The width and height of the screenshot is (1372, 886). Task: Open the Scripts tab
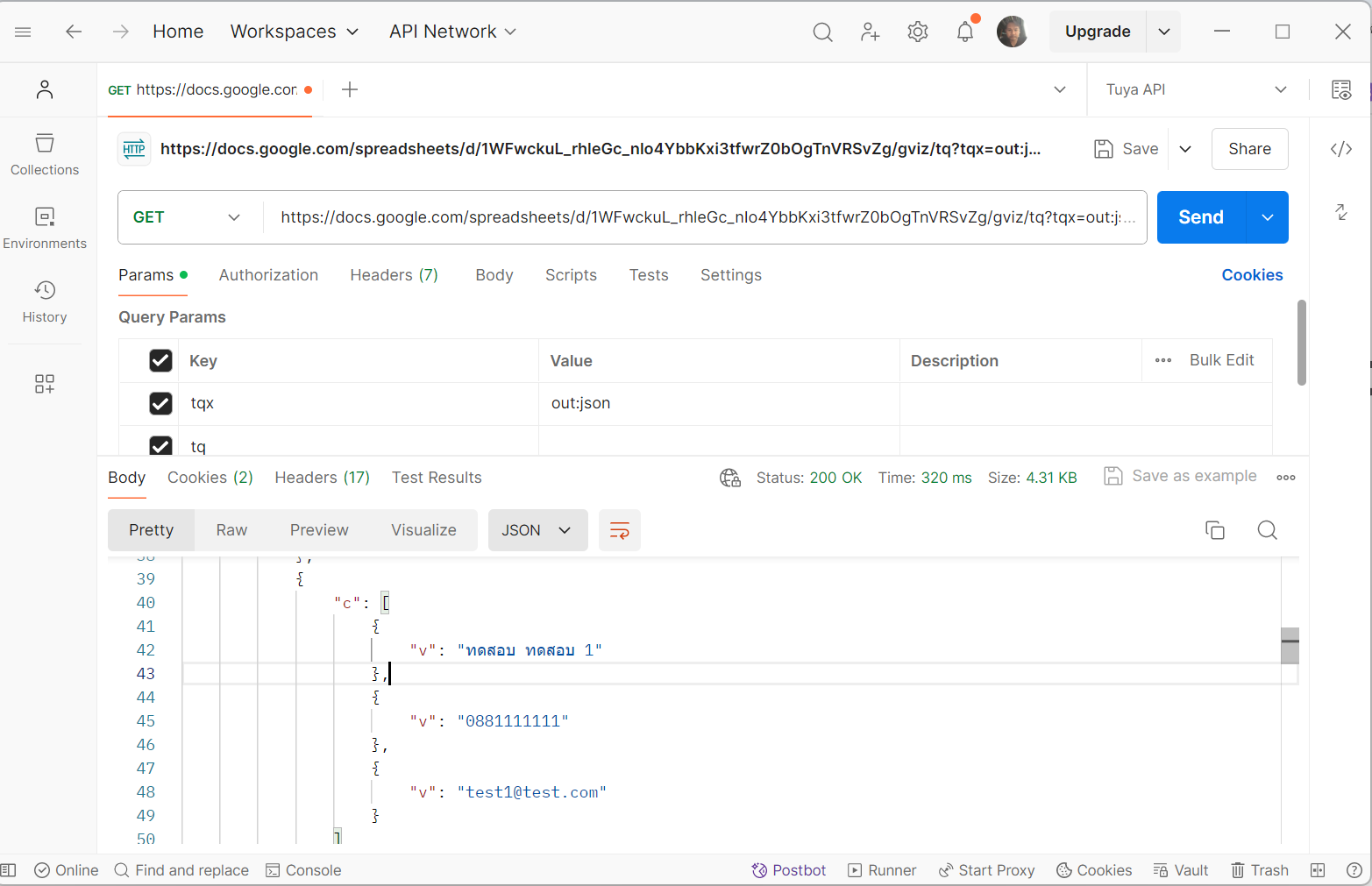tap(571, 275)
